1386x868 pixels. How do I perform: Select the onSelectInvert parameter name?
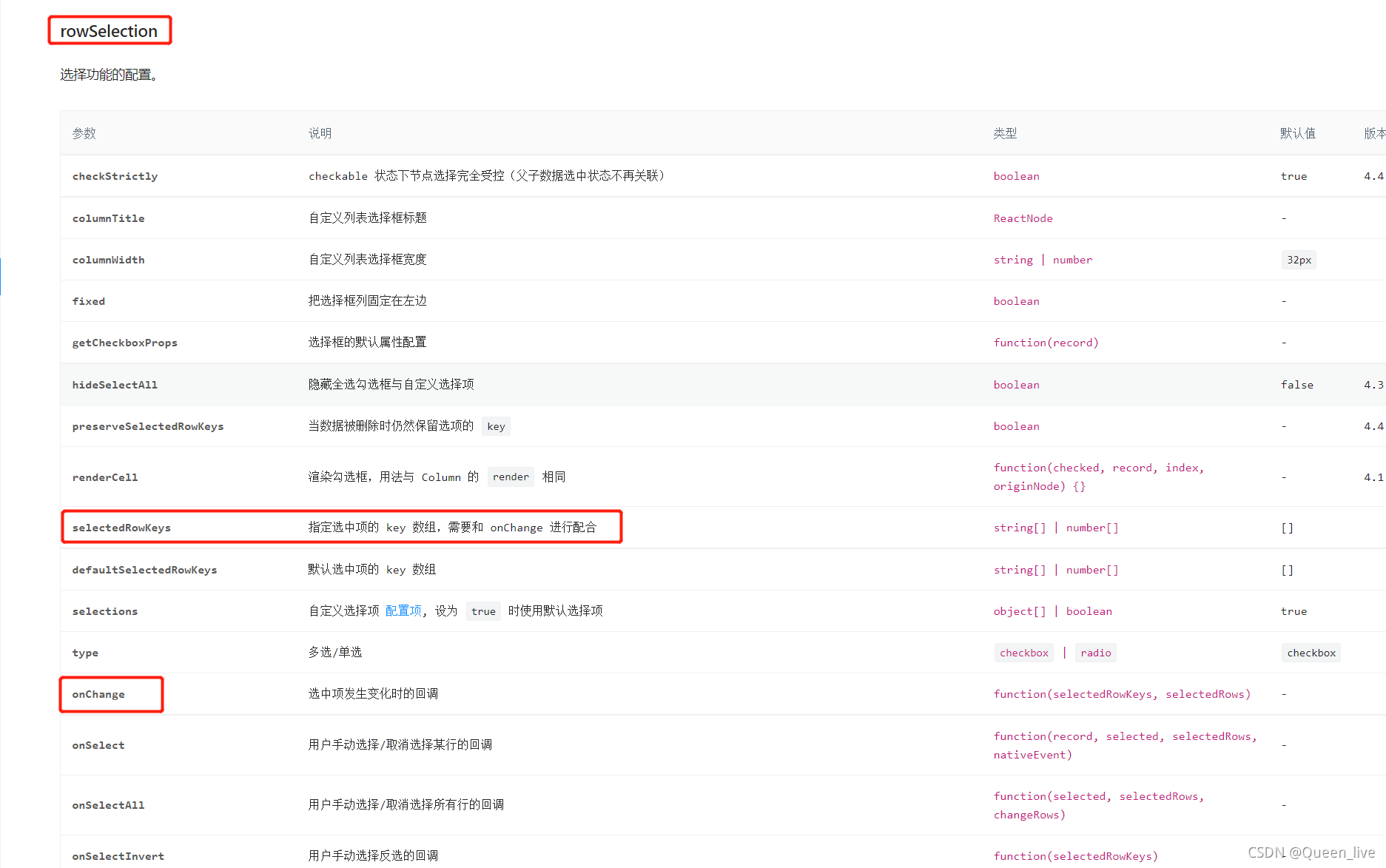point(118,855)
